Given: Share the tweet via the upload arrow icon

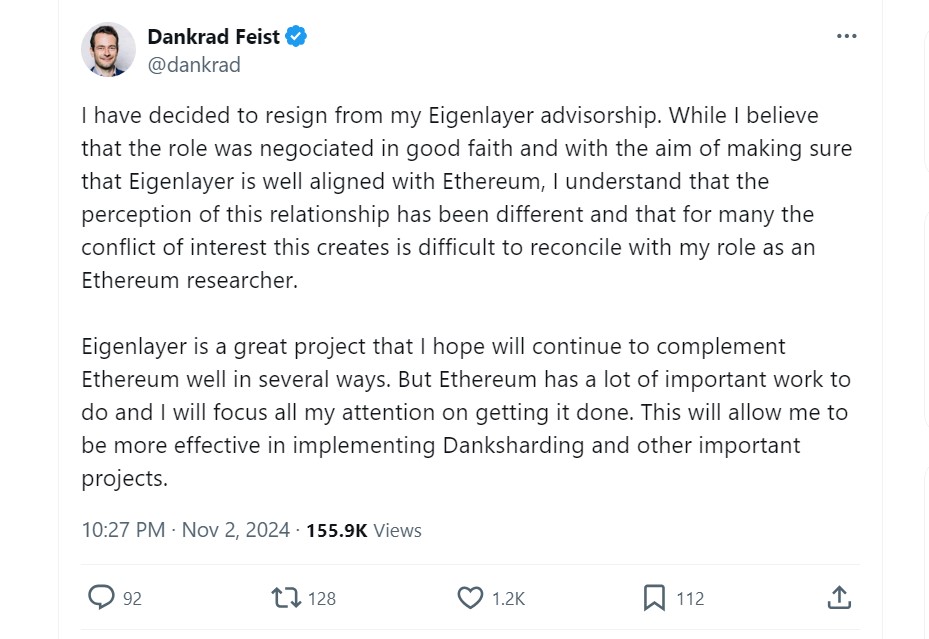Looking at the screenshot, I should click(x=839, y=598).
